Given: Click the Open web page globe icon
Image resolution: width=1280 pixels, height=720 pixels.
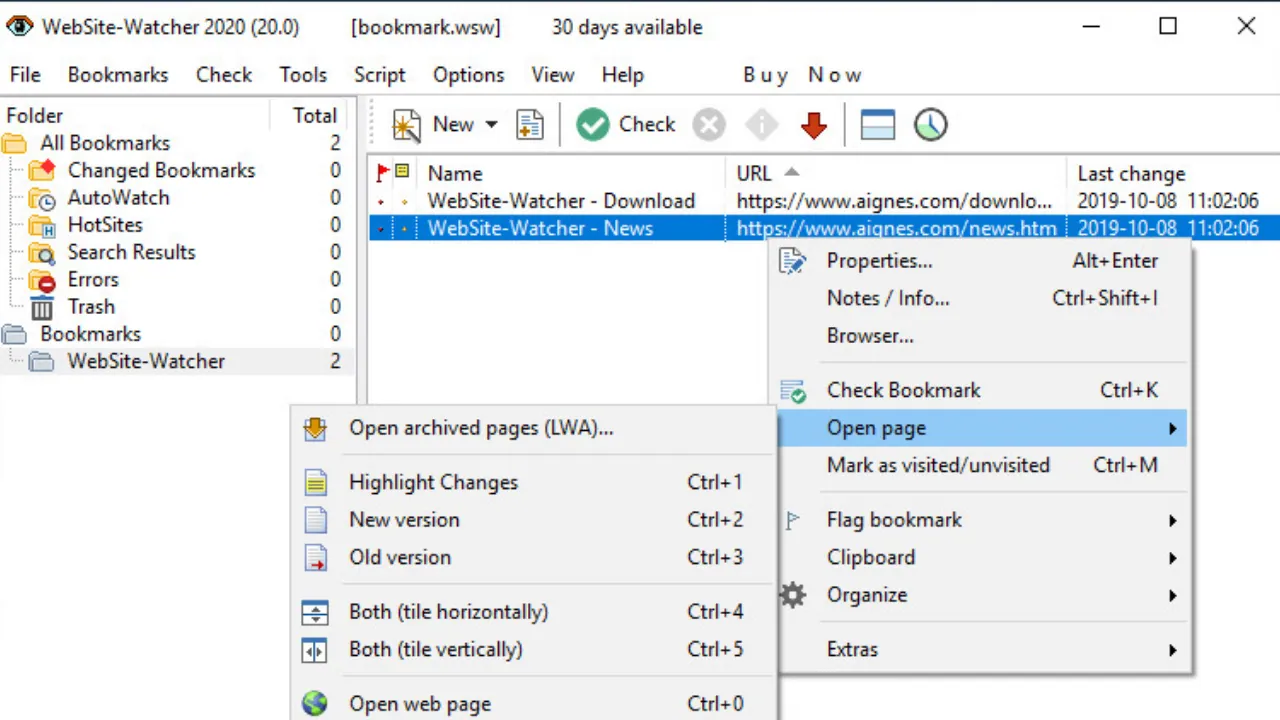Looking at the screenshot, I should (x=315, y=704).
